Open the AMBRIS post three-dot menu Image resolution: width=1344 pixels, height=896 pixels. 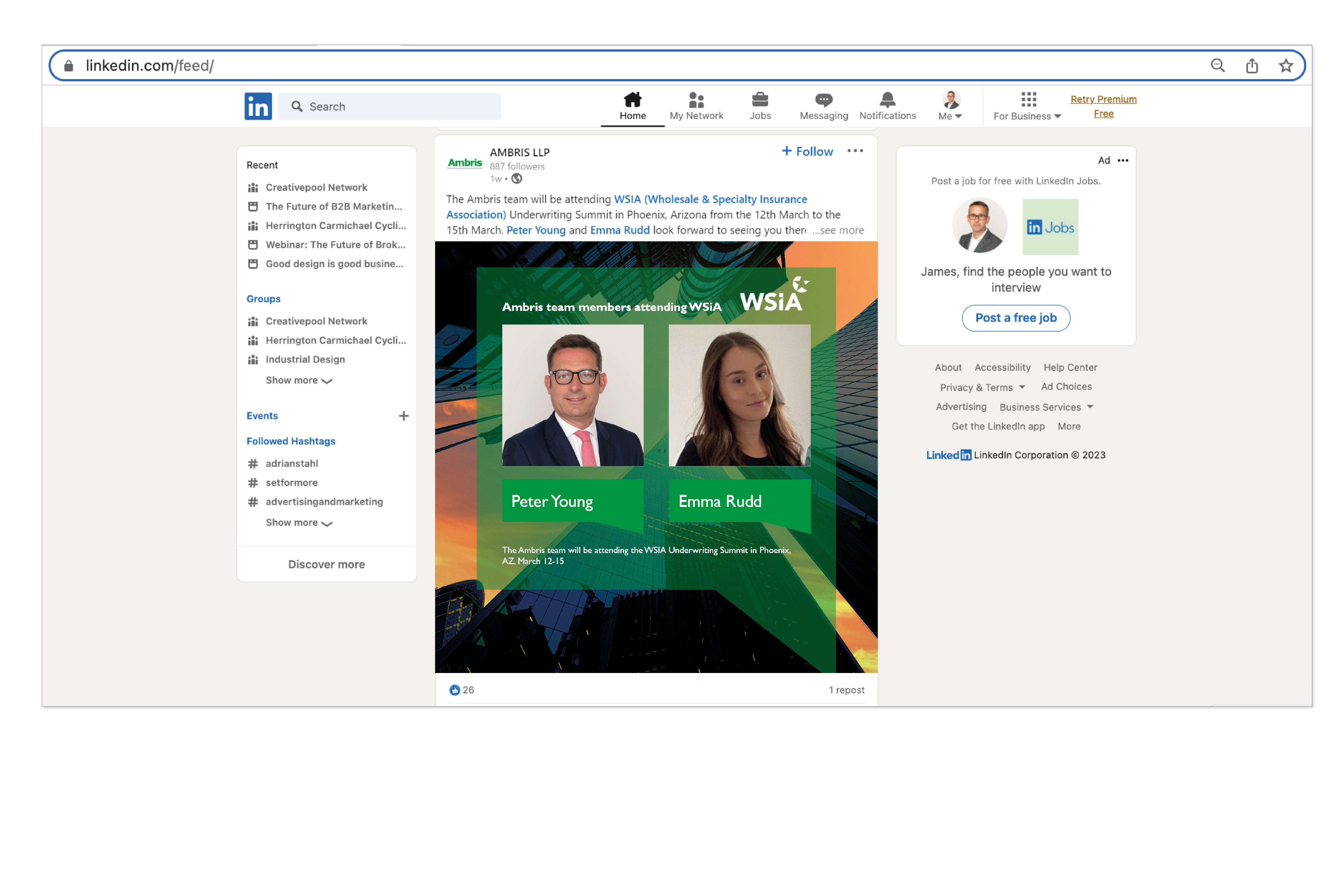pos(855,151)
